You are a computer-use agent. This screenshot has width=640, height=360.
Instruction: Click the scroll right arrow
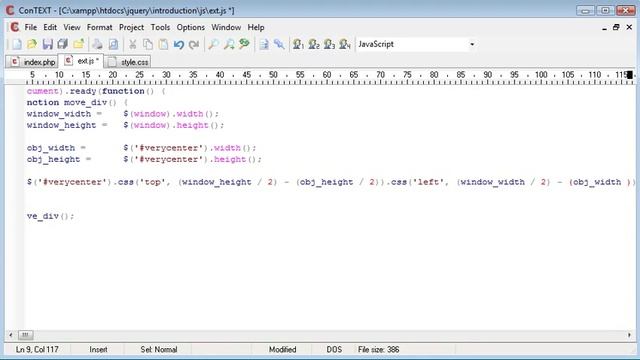click(x=629, y=335)
